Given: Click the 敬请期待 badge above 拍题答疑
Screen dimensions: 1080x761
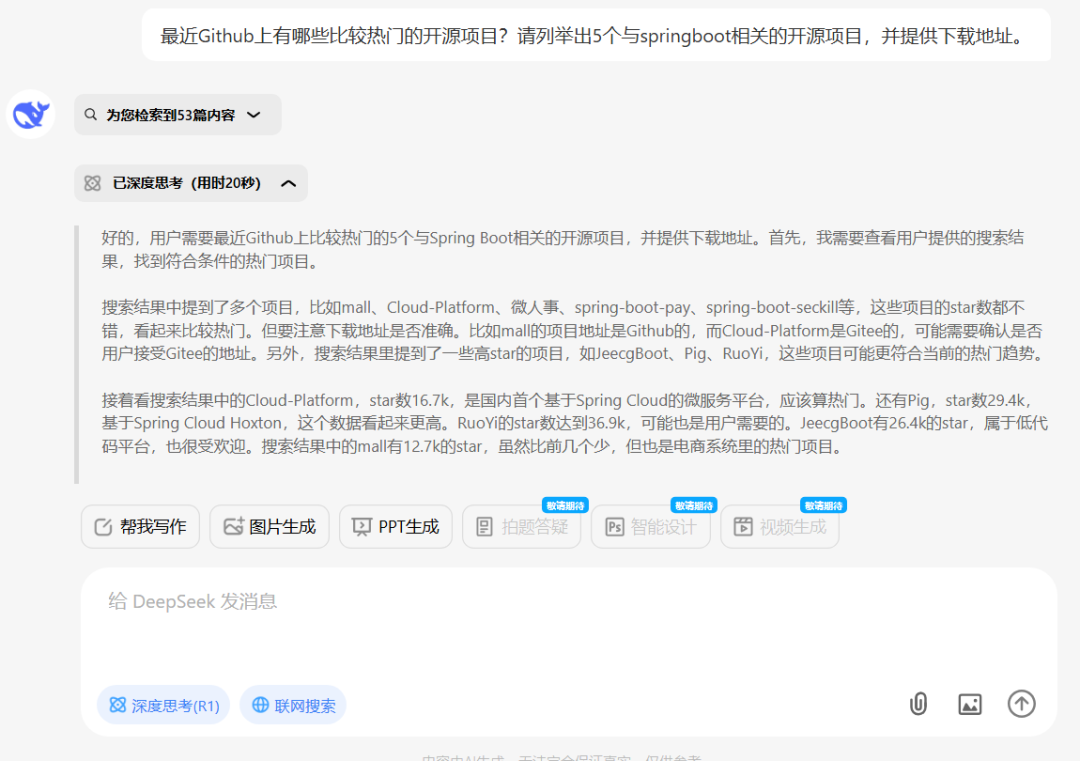Looking at the screenshot, I should point(565,505).
